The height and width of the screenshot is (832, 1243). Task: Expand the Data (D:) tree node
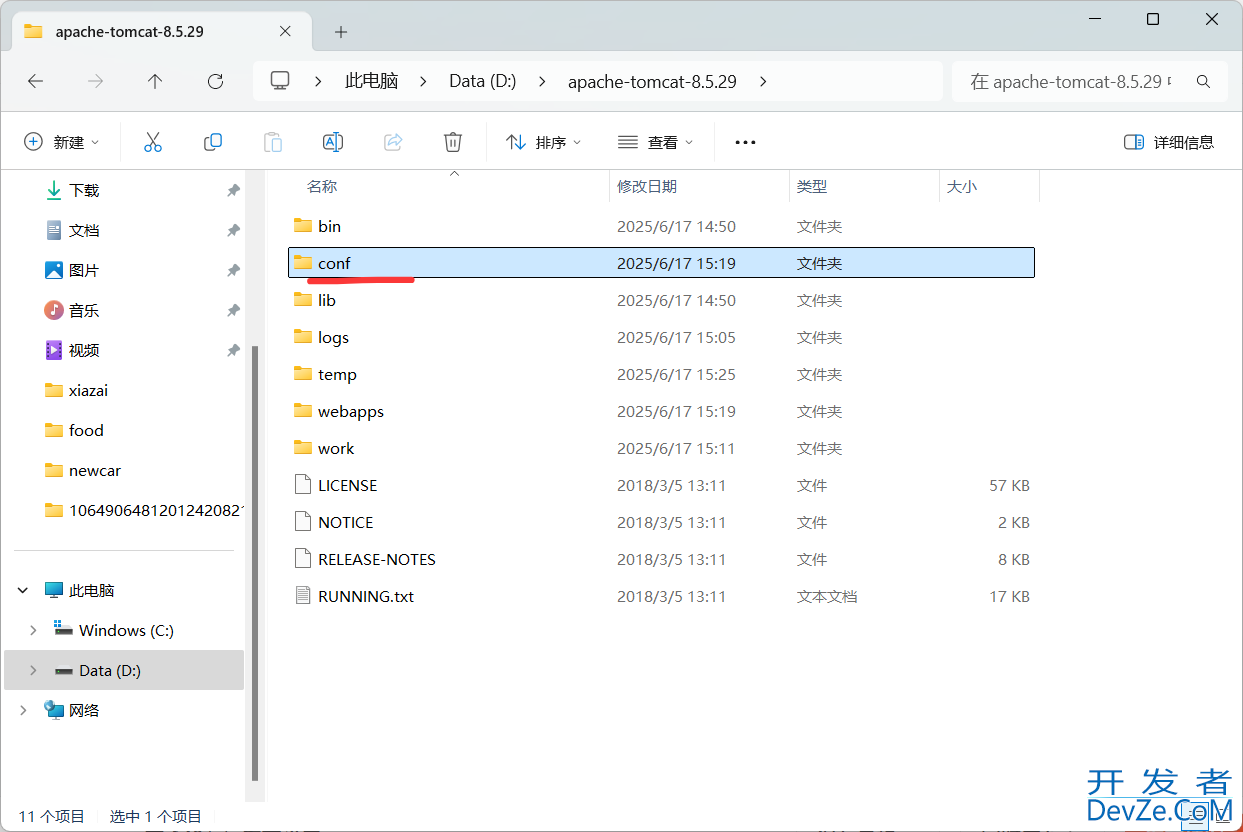pos(33,670)
